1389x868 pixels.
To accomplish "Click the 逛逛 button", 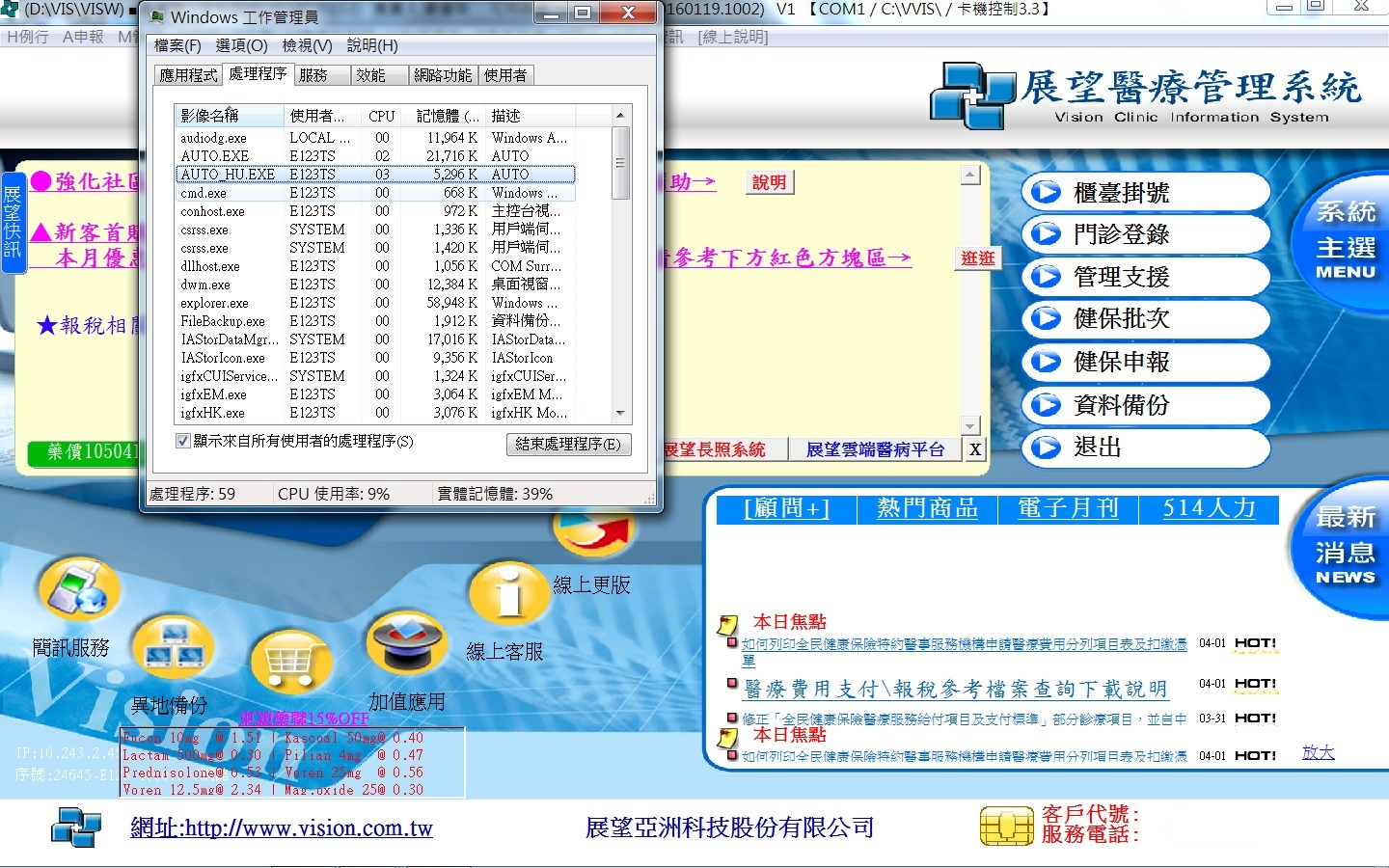I will pos(977,258).
